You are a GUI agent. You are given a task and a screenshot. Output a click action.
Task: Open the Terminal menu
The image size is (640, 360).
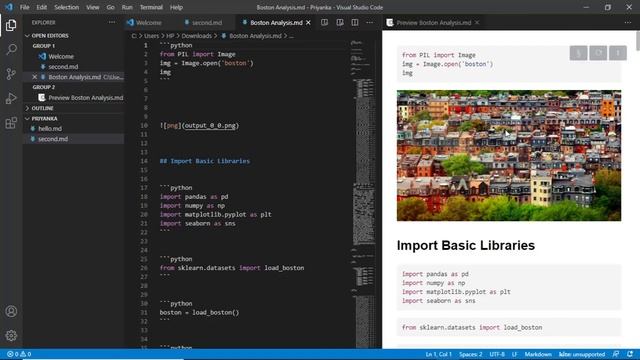coord(151,7)
